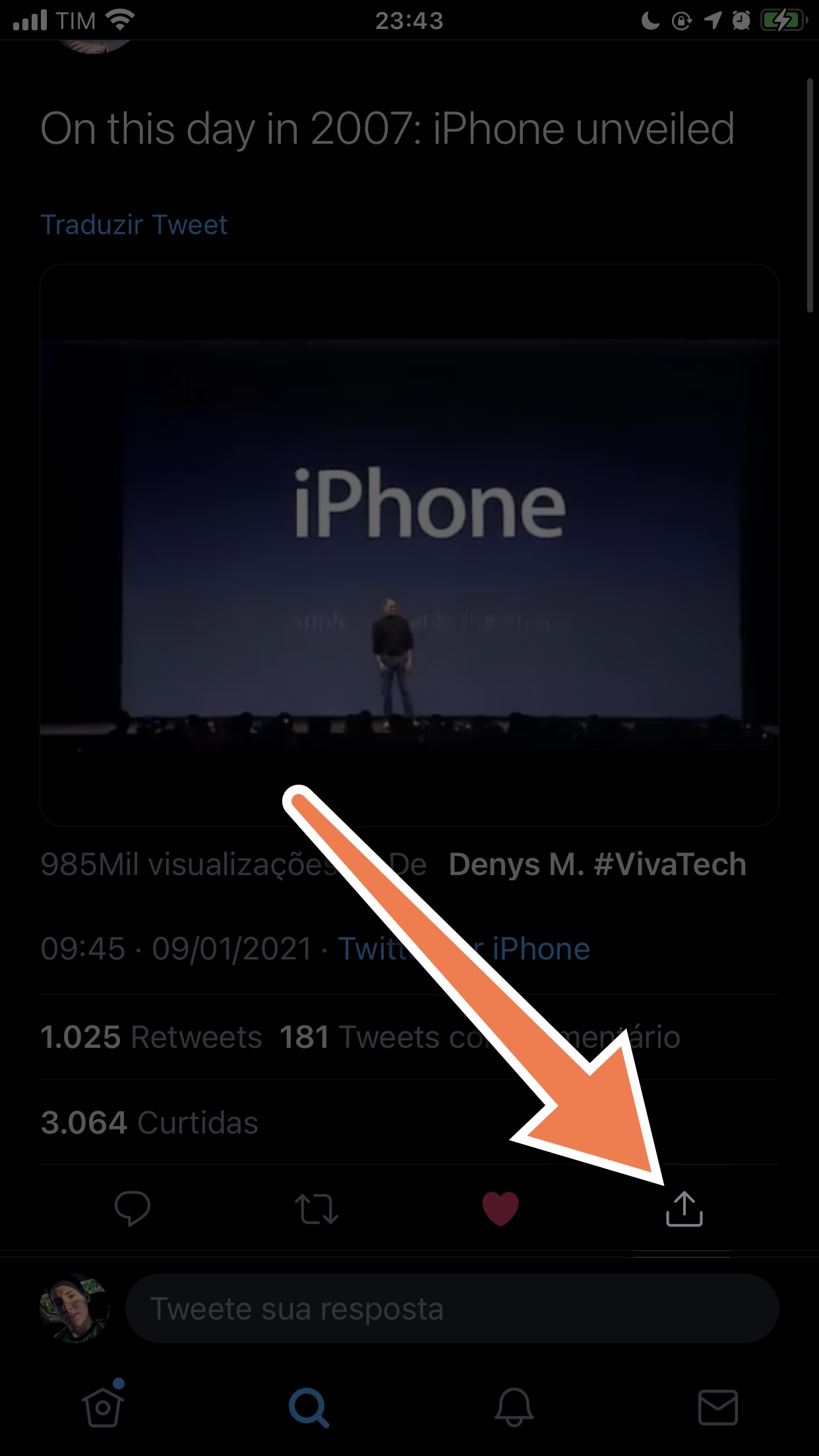Viewport: 819px width, 1456px height.
Task: Open the Twitter for iPhone source link
Action: (x=464, y=949)
